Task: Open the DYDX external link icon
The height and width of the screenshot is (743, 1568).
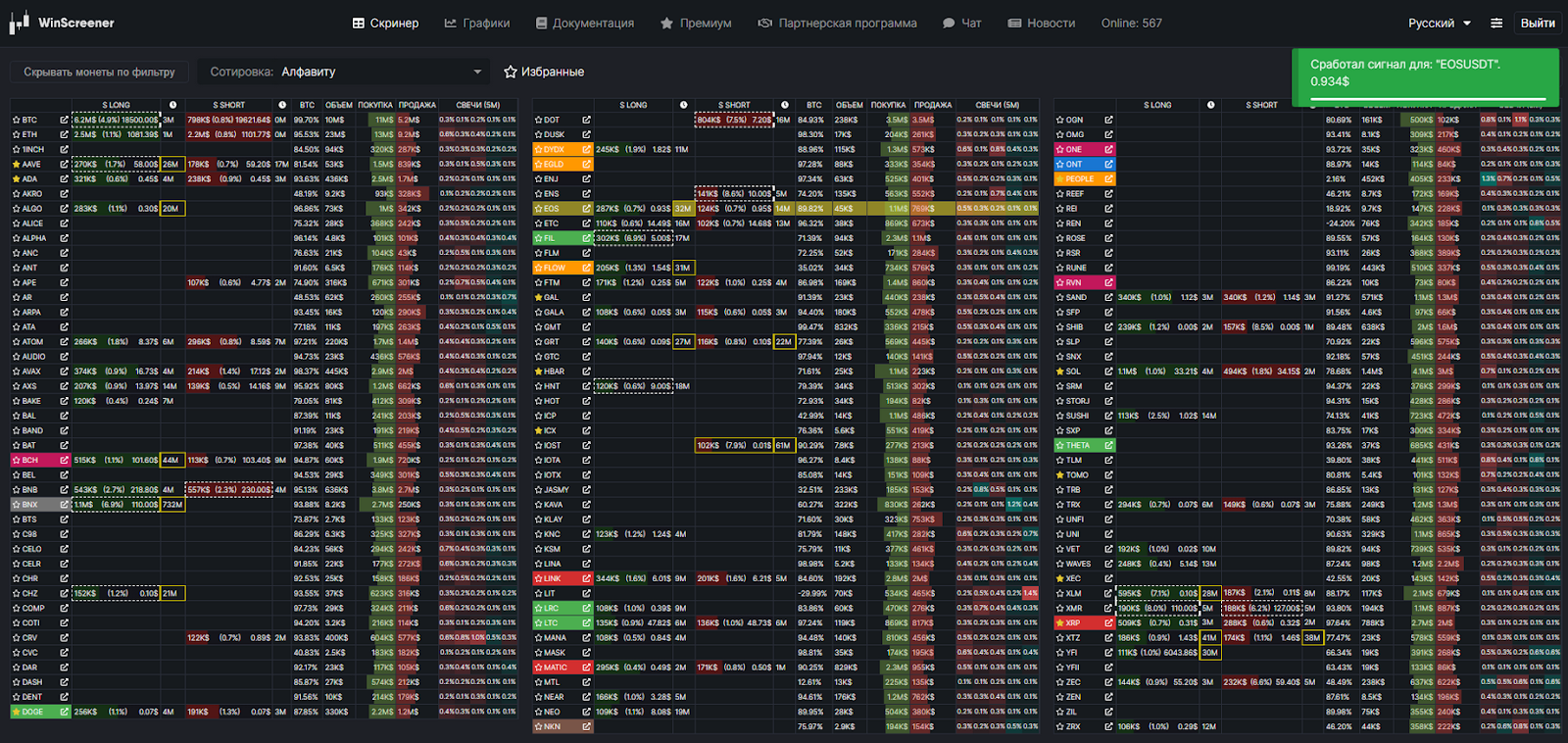Action: point(586,150)
